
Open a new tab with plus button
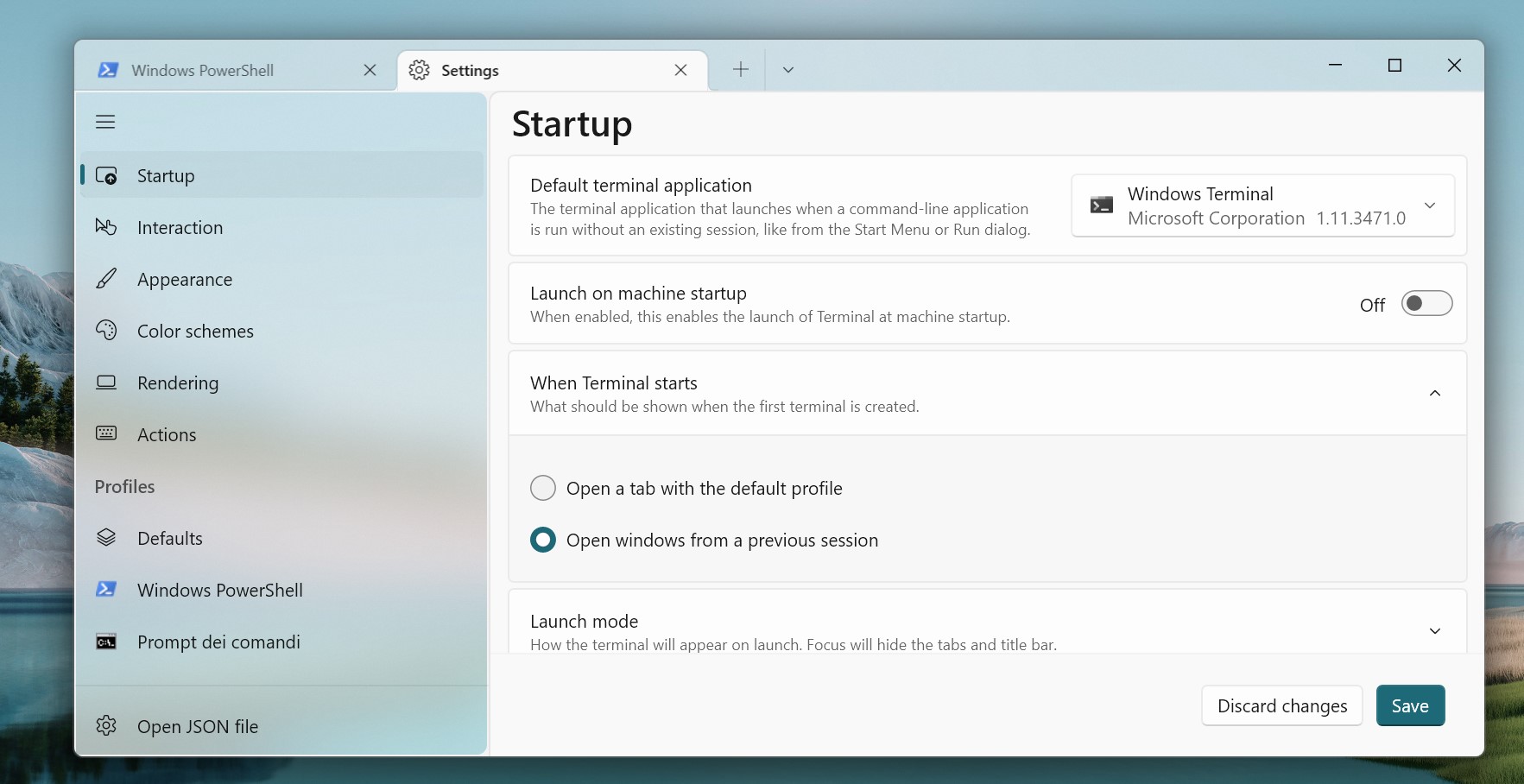click(741, 70)
